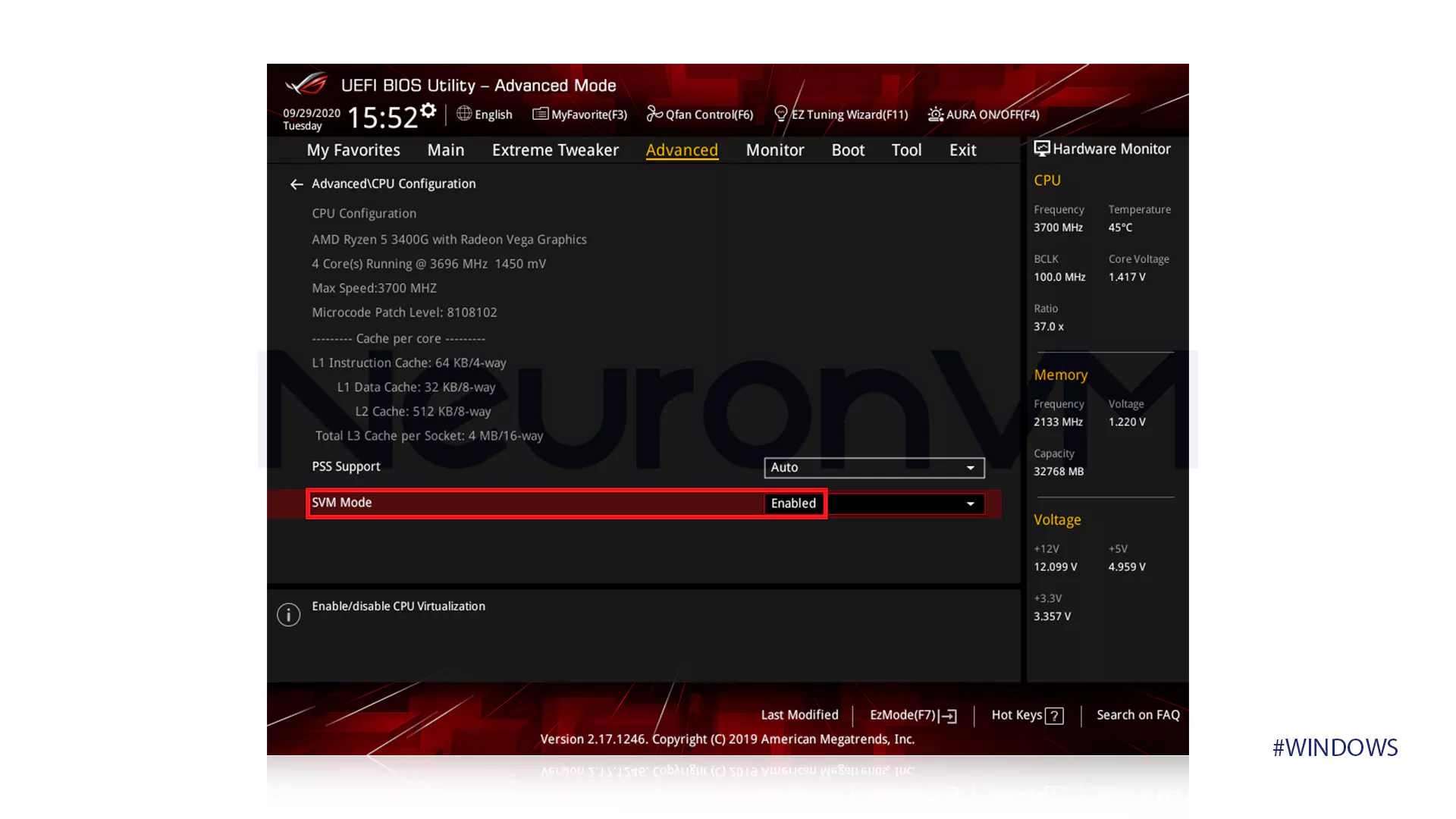
Task: Click the Hardware Monitor screen icon
Action: [1042, 149]
